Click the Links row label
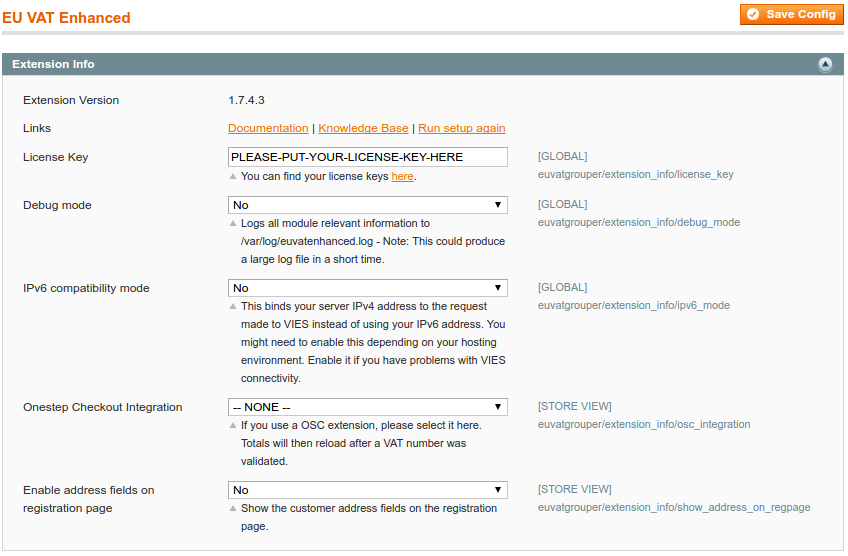The image size is (848, 556). point(37,128)
